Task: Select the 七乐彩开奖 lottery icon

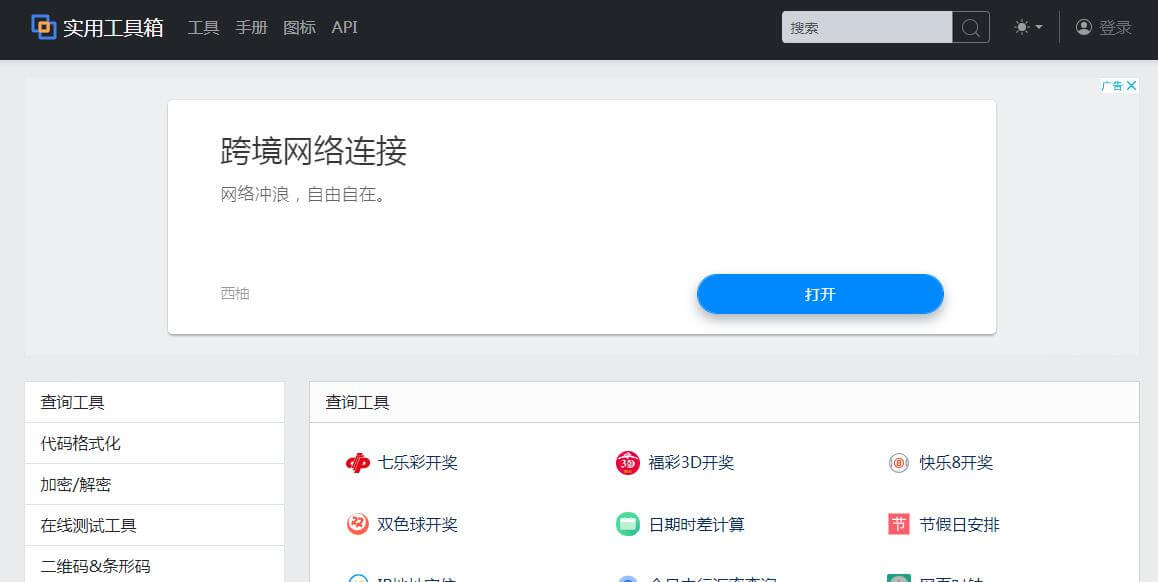Action: (357, 463)
